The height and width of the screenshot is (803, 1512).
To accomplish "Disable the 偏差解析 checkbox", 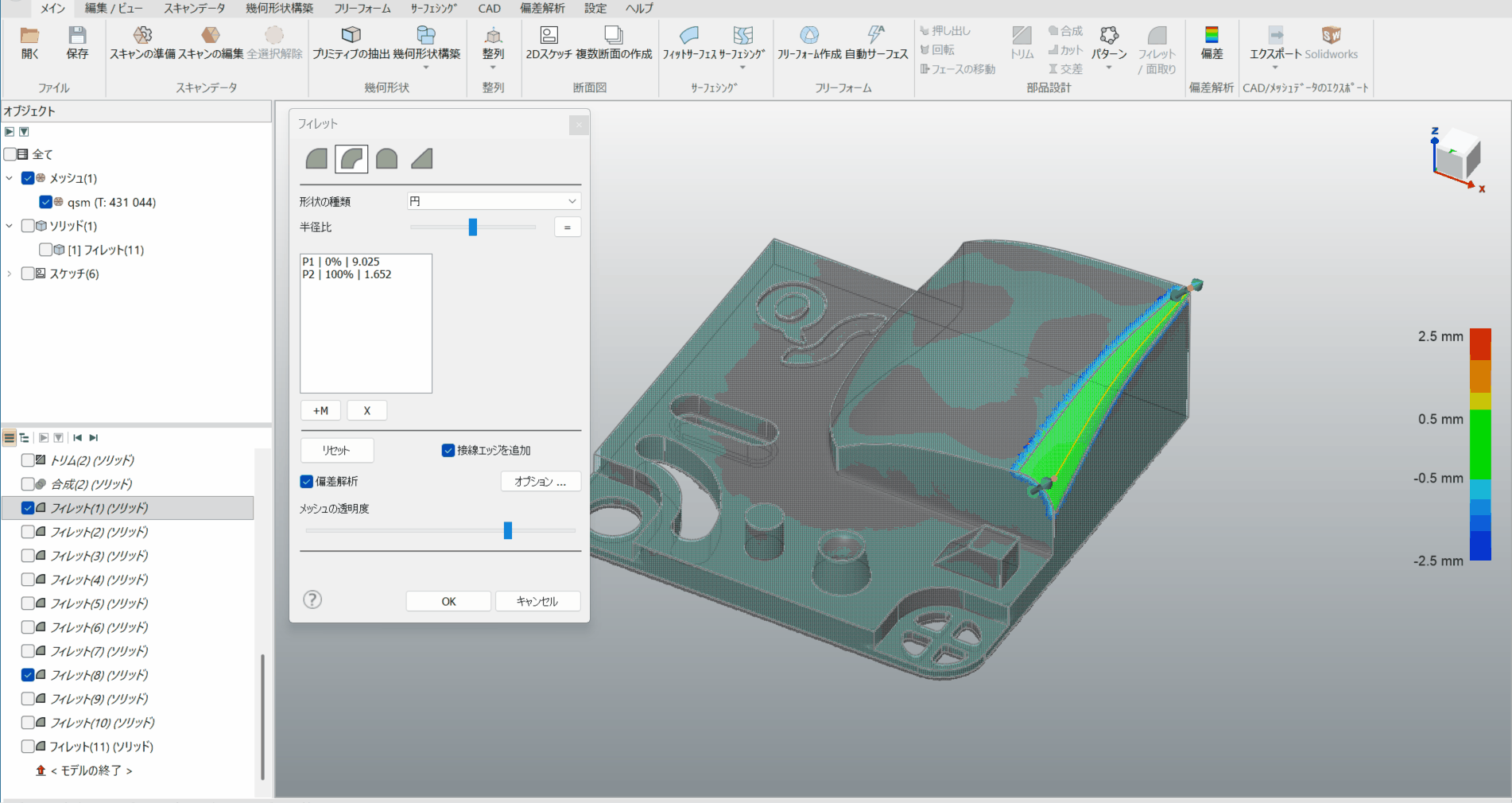I will click(307, 482).
